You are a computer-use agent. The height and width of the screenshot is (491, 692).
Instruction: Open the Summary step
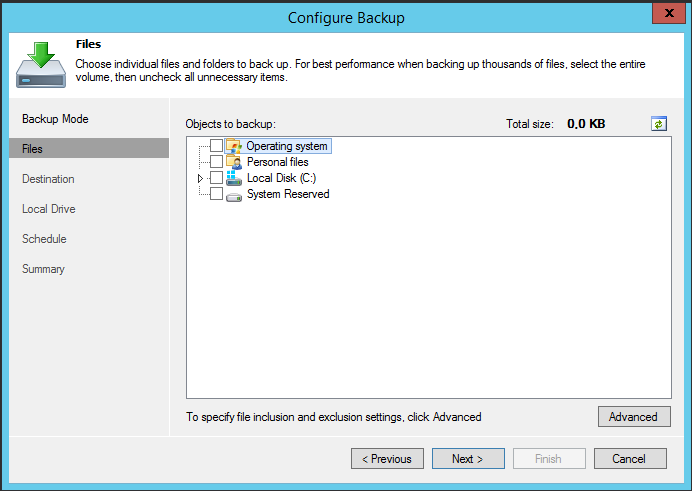click(x=43, y=269)
